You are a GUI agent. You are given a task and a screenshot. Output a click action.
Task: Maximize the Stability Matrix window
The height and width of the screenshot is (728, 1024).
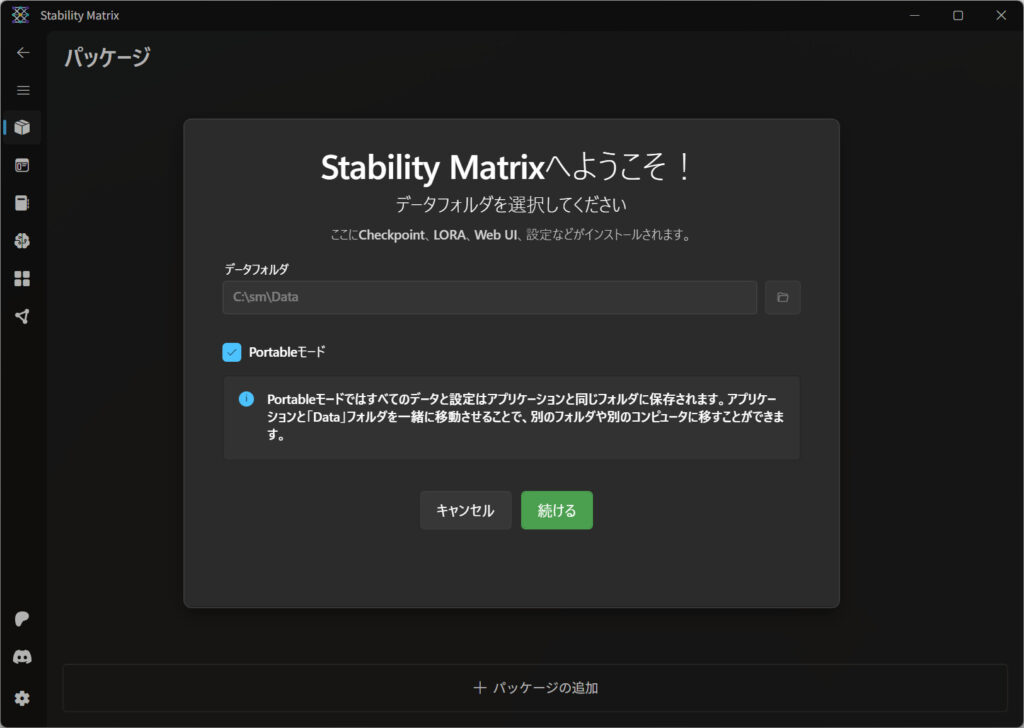coord(958,15)
